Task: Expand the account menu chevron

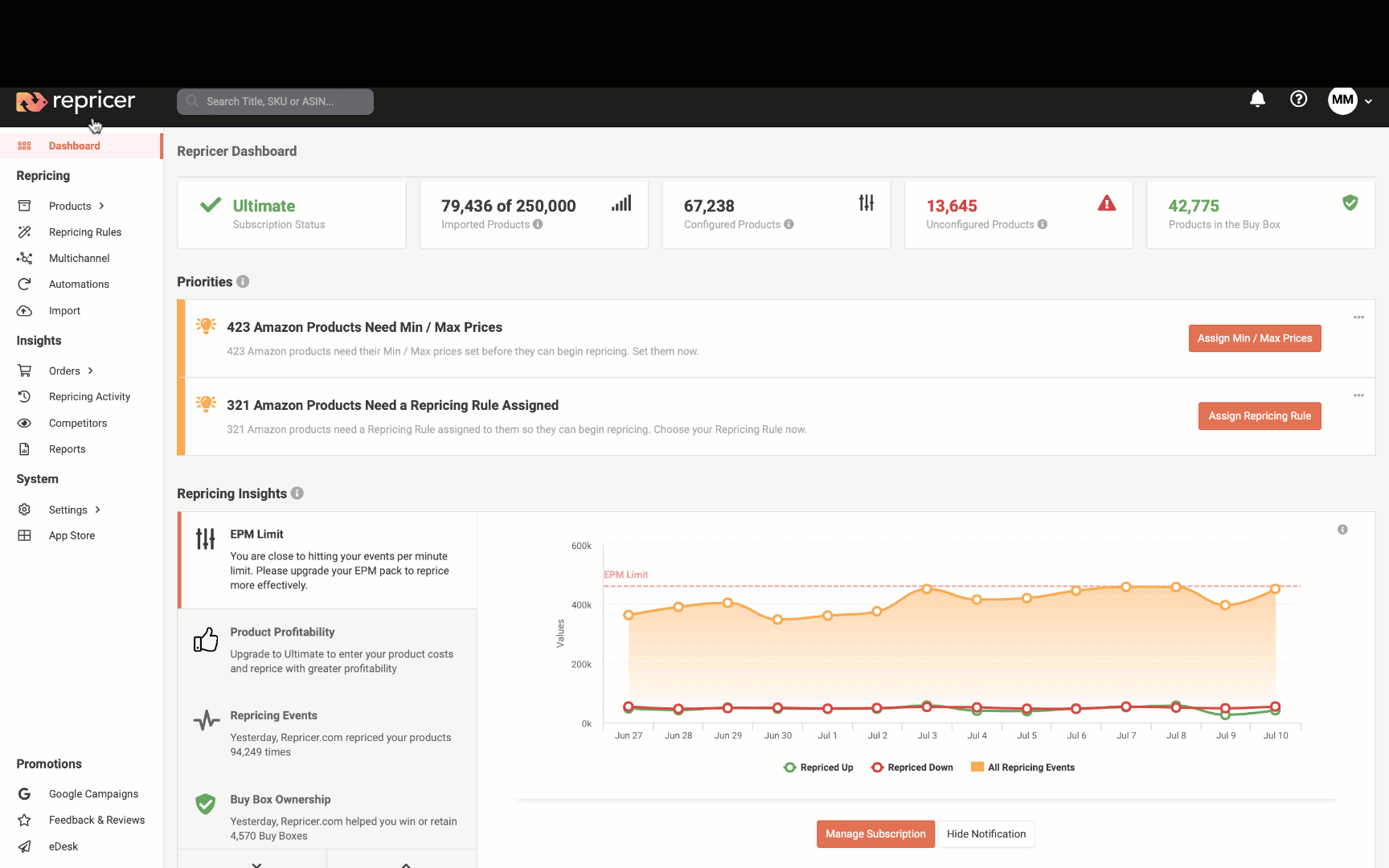Action: [x=1368, y=101]
